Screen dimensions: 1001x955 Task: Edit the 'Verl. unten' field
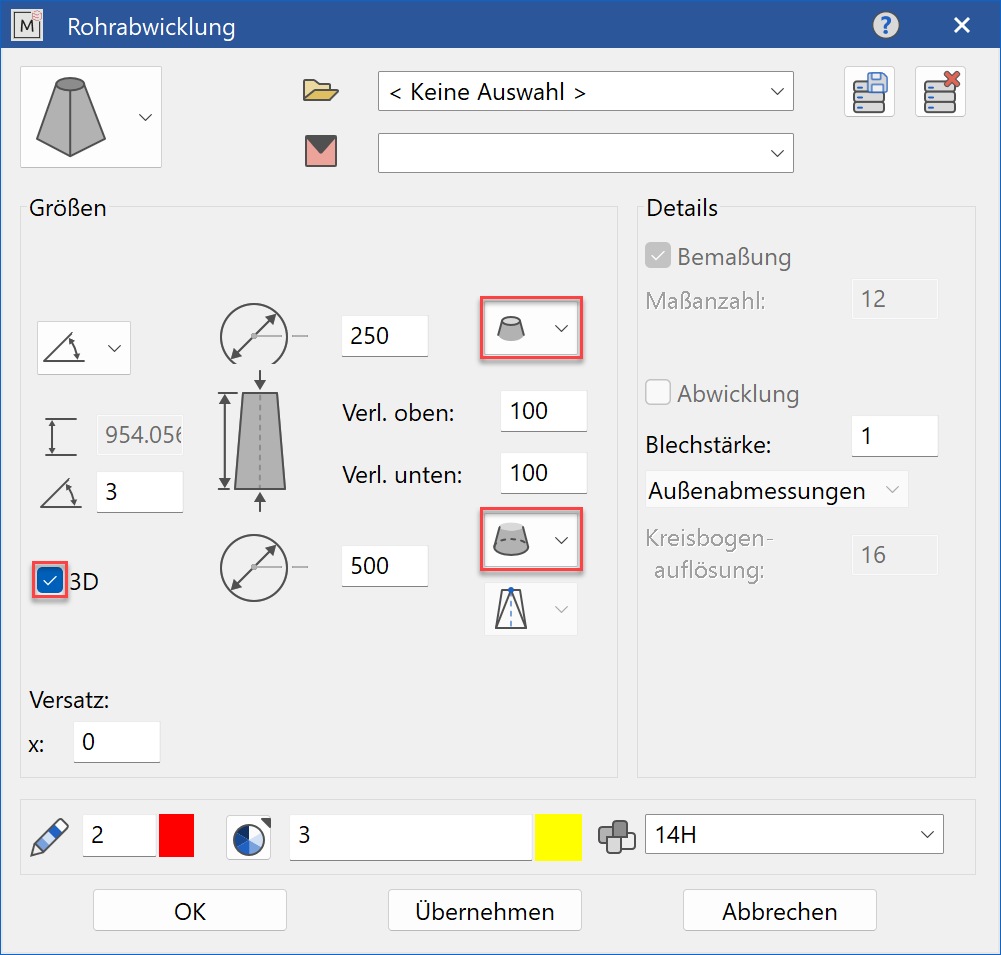(543, 473)
